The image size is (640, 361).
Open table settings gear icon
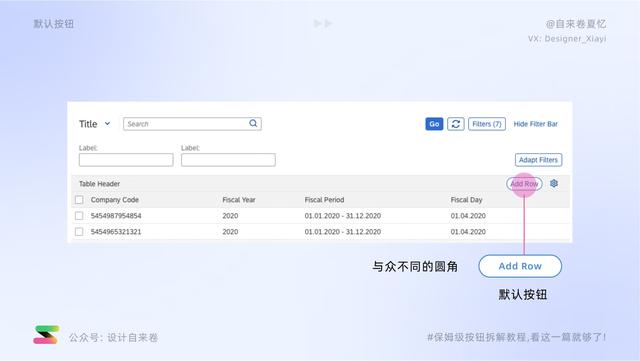tap(554, 183)
